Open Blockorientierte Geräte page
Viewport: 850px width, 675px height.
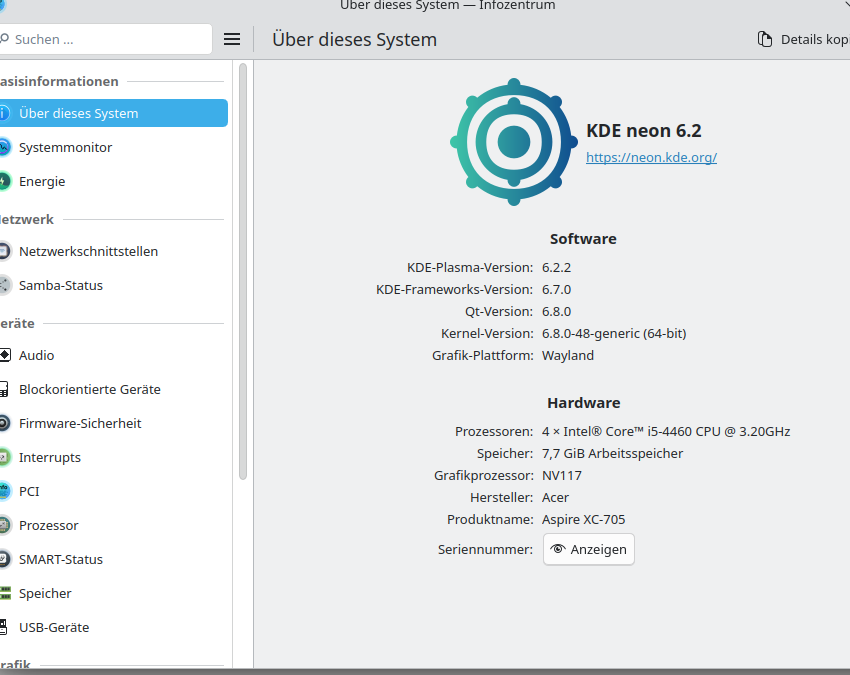tap(112, 389)
